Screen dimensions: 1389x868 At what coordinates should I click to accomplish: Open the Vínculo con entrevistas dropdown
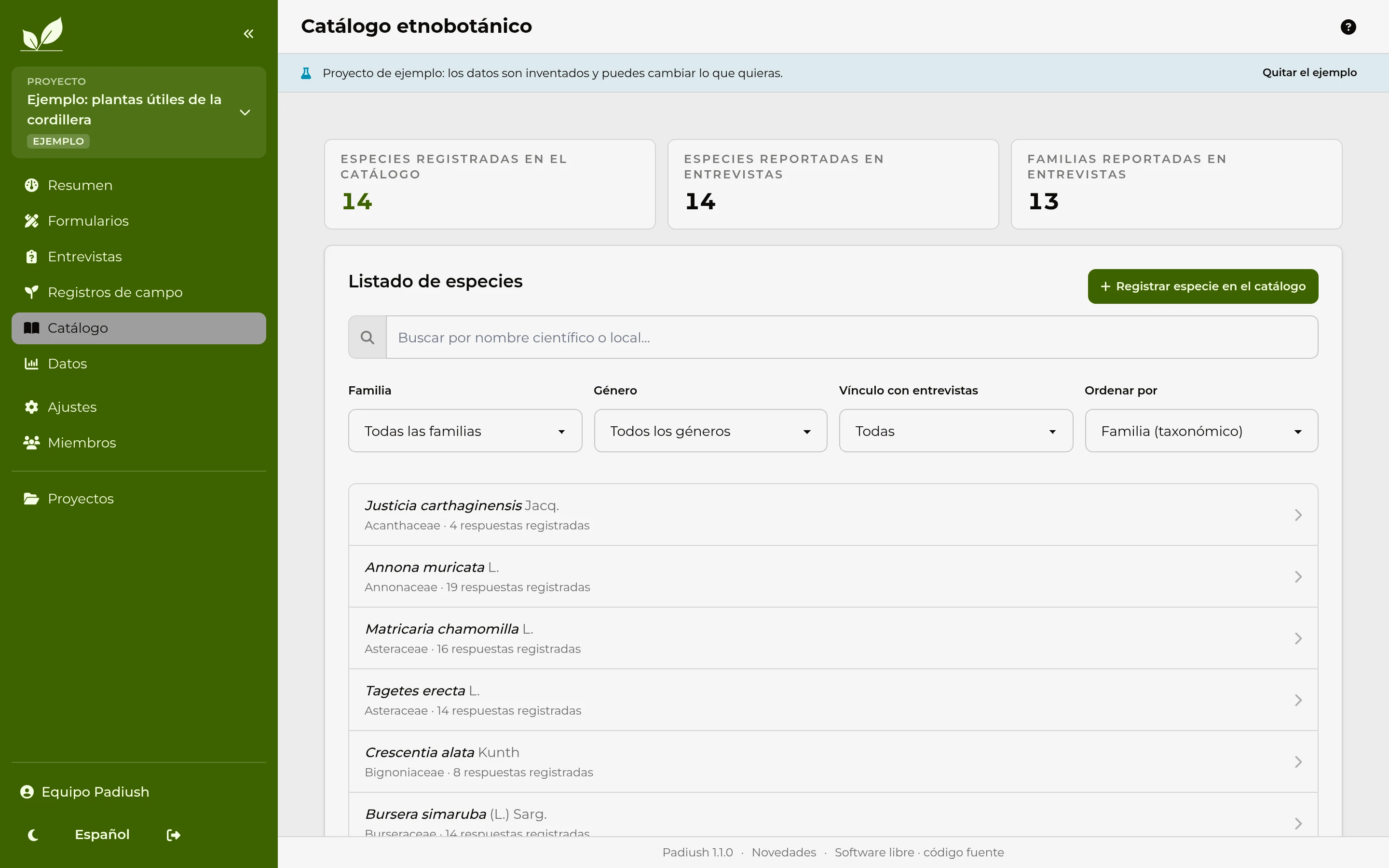[x=955, y=431]
